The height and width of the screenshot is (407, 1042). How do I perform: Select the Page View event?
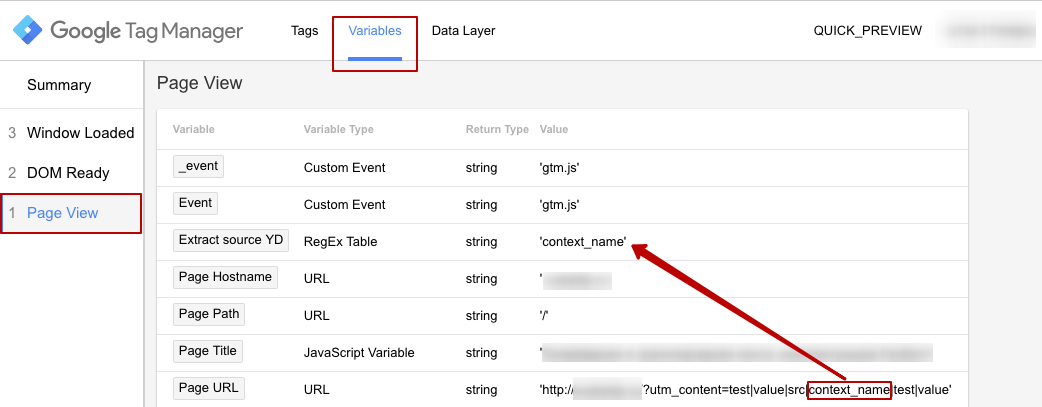tap(63, 213)
